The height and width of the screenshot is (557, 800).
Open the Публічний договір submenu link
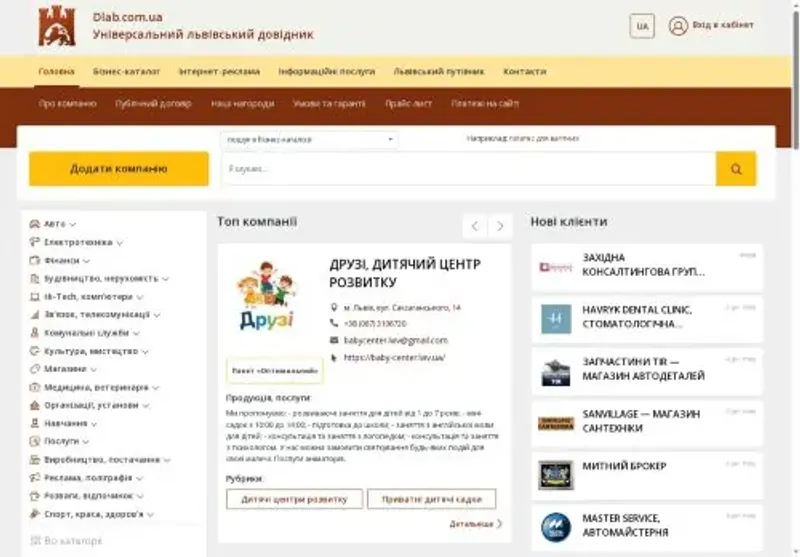(153, 104)
